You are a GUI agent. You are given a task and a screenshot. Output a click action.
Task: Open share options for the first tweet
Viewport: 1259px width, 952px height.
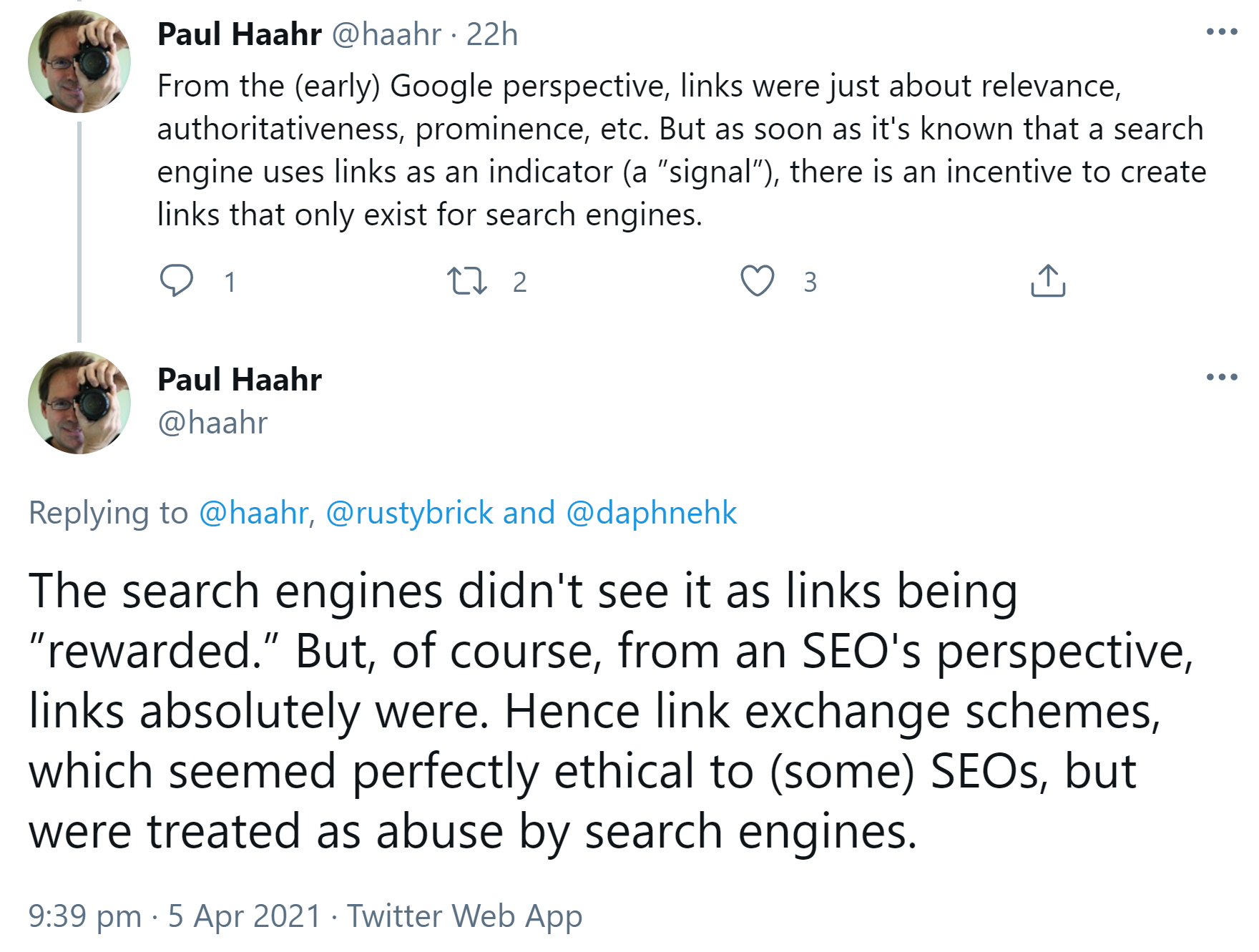[1048, 280]
